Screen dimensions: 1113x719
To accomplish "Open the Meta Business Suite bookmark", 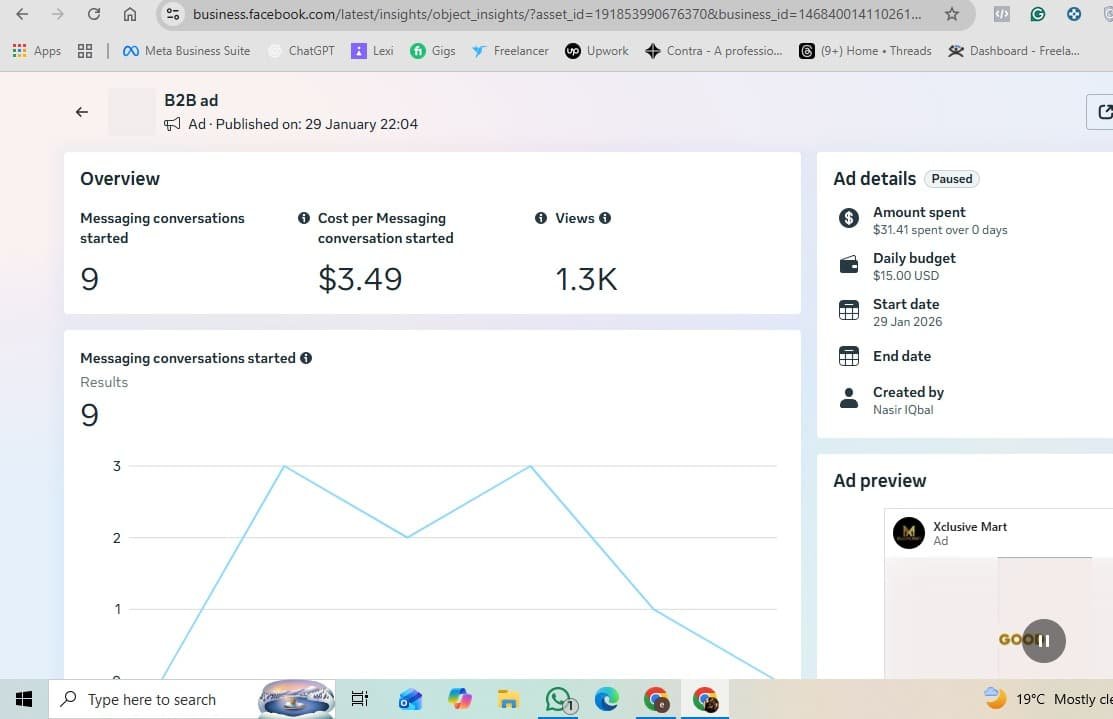I will [186, 51].
